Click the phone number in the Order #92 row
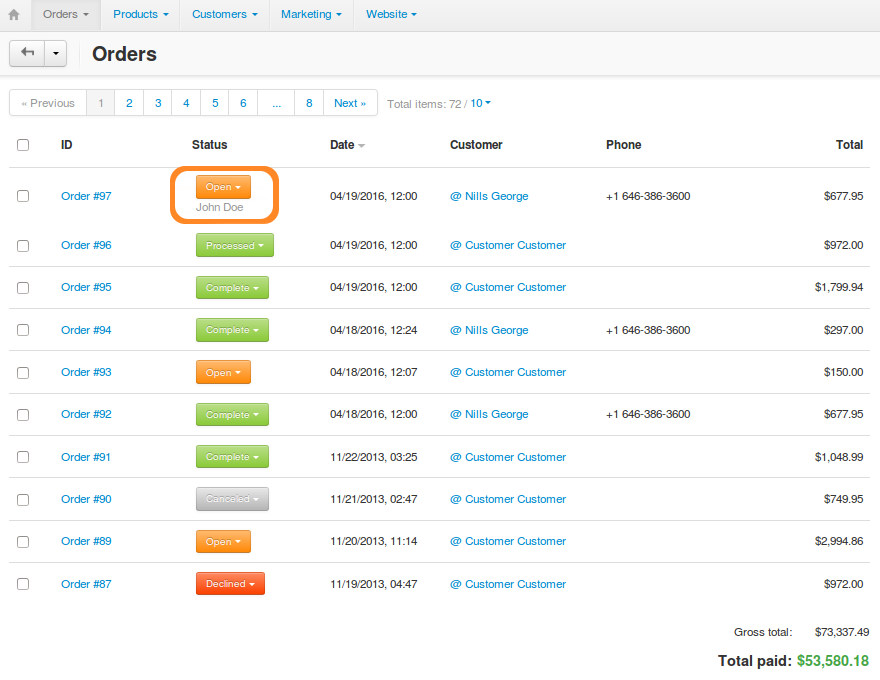This screenshot has width=880, height=680. 648,414
